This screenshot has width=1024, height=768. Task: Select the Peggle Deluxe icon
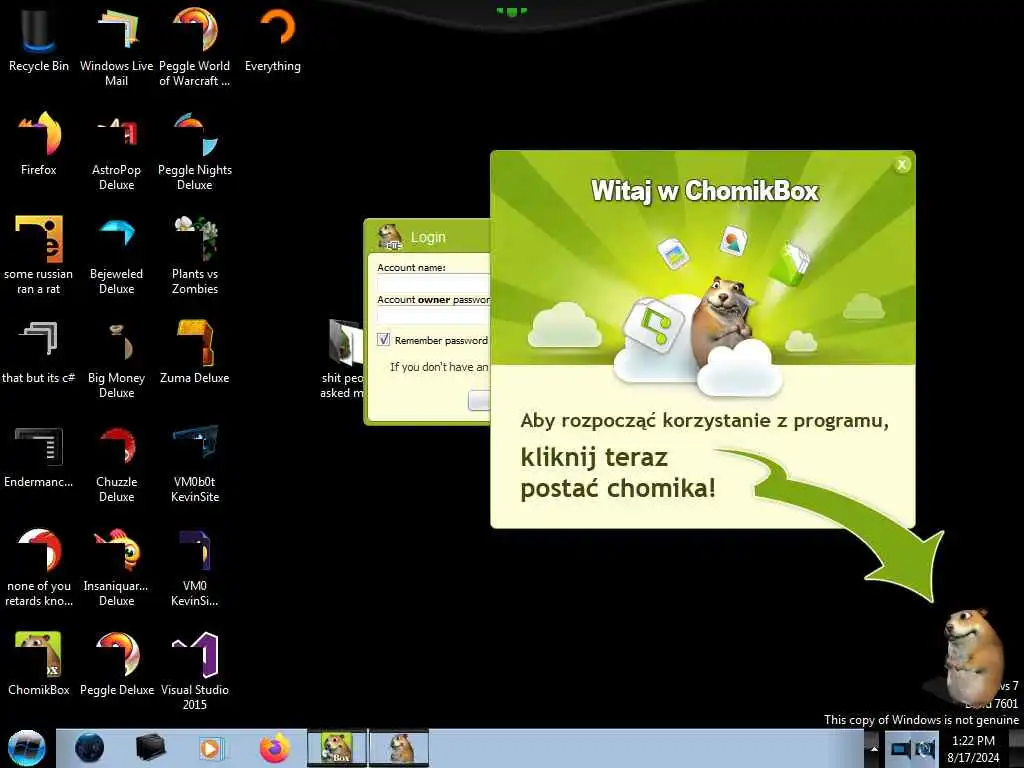pyautogui.click(x=116, y=663)
